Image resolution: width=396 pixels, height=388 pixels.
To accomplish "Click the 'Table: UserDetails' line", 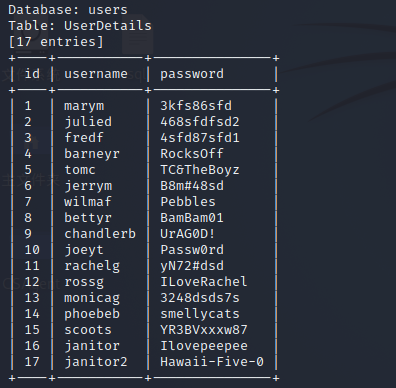I will pyautogui.click(x=80, y=26).
